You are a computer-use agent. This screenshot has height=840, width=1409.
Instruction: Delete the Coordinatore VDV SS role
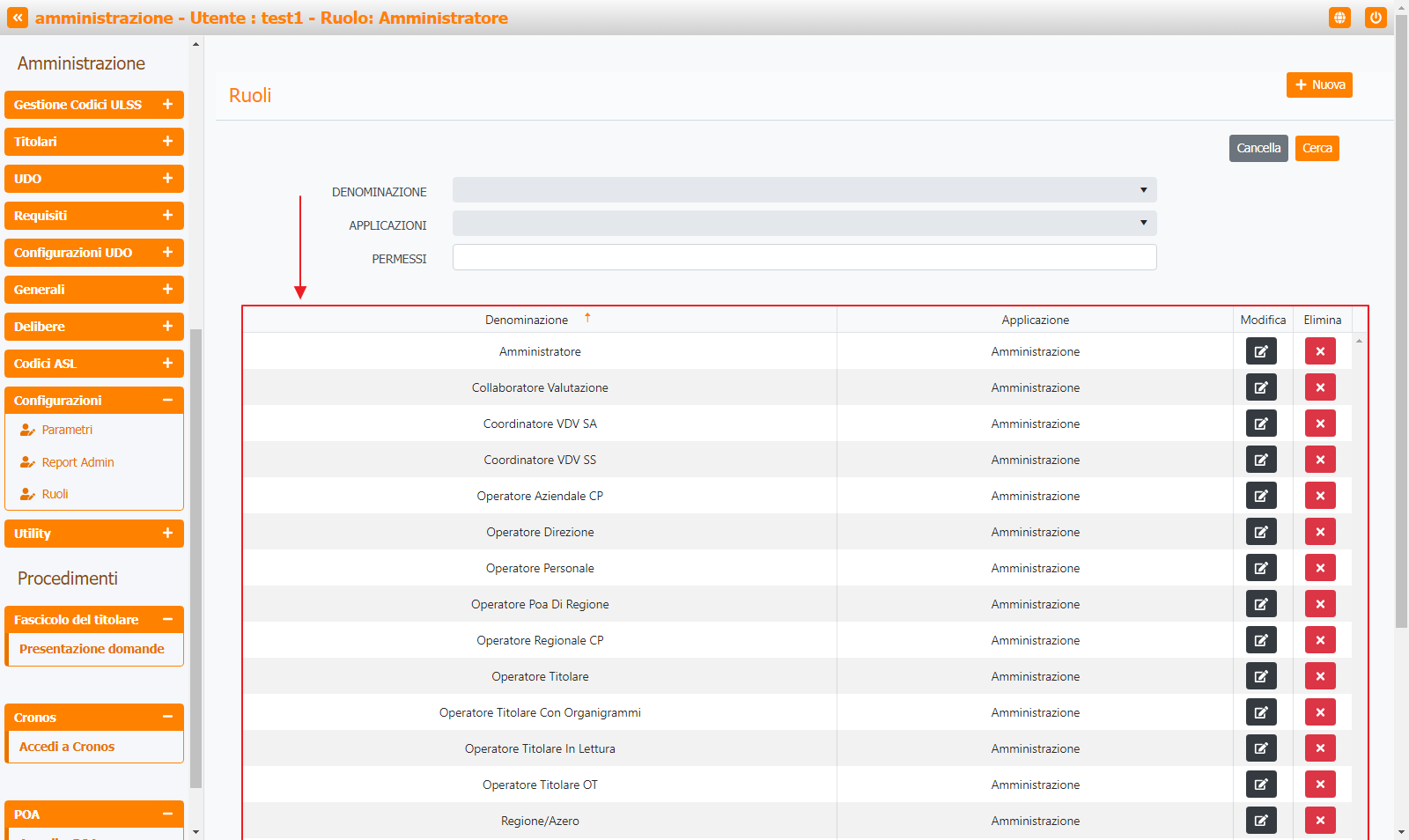point(1320,460)
